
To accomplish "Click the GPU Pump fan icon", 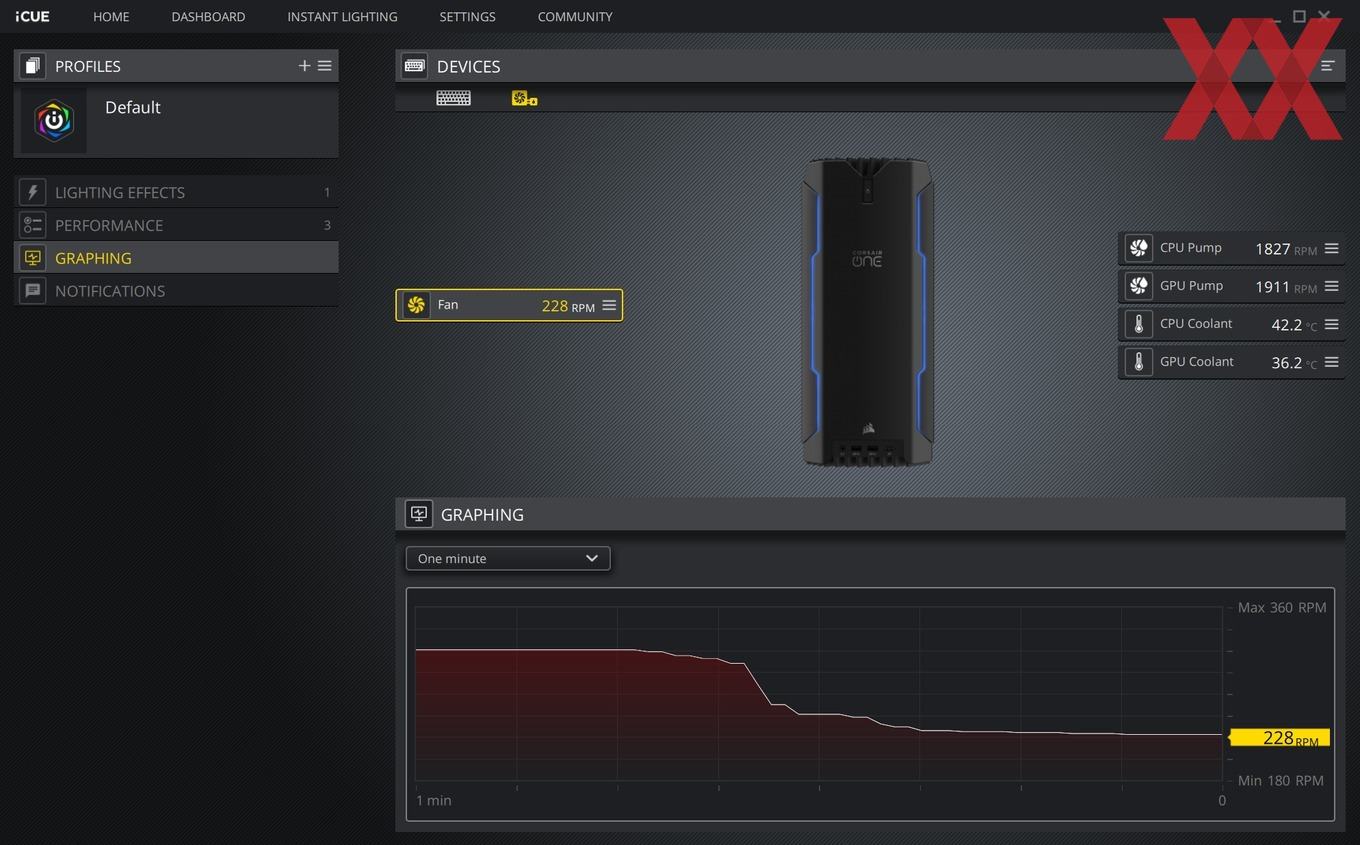I will [1138, 287].
